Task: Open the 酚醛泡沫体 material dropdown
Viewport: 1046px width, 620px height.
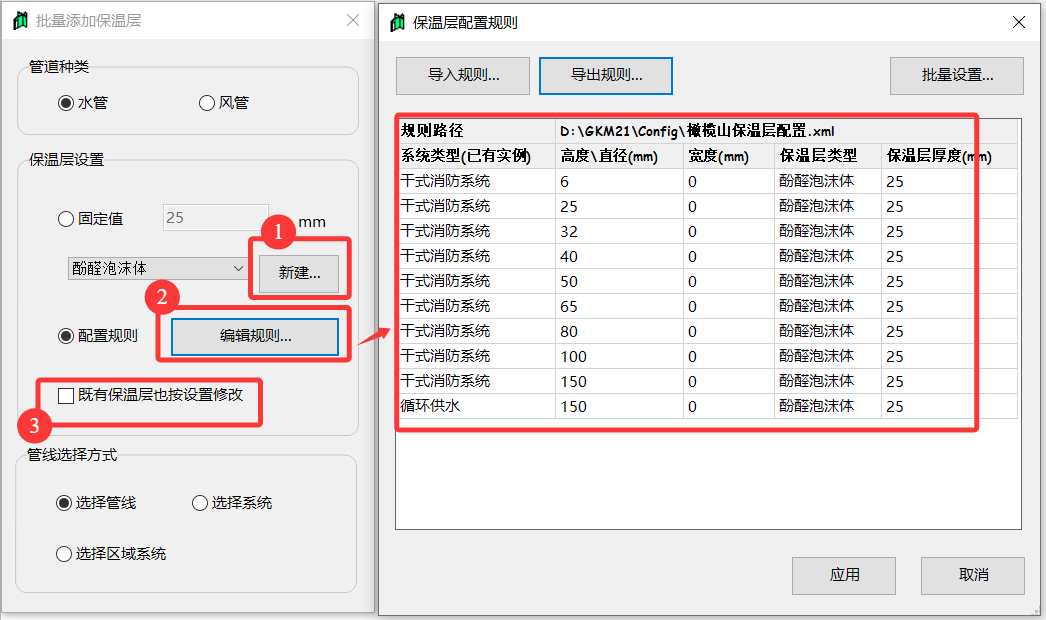Action: coord(157,268)
